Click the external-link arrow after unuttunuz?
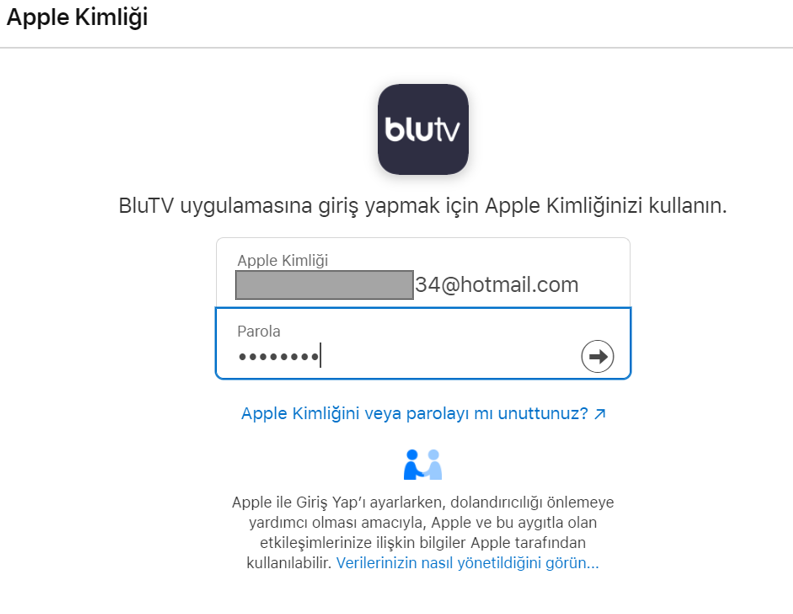Image resolution: width=793 pixels, height=614 pixels. point(600,414)
